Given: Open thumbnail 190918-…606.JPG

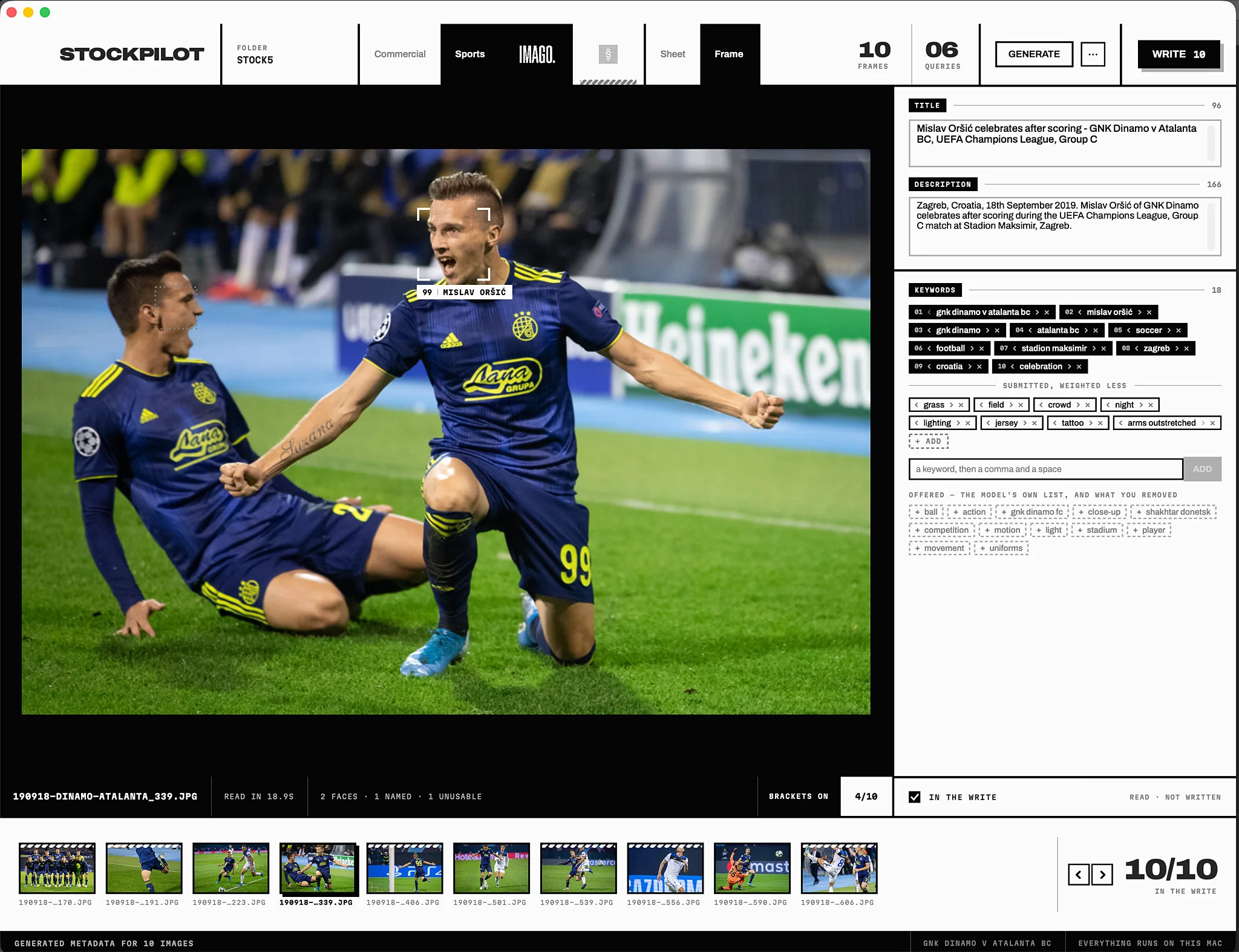Looking at the screenshot, I should point(839,868).
